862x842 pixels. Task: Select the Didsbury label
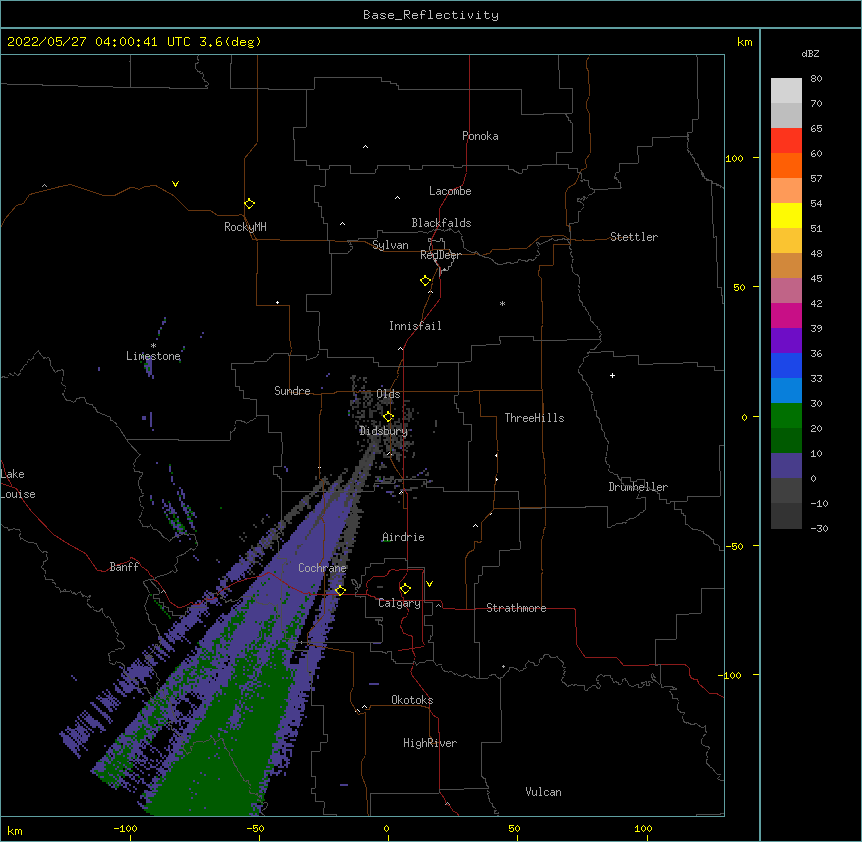pos(384,431)
